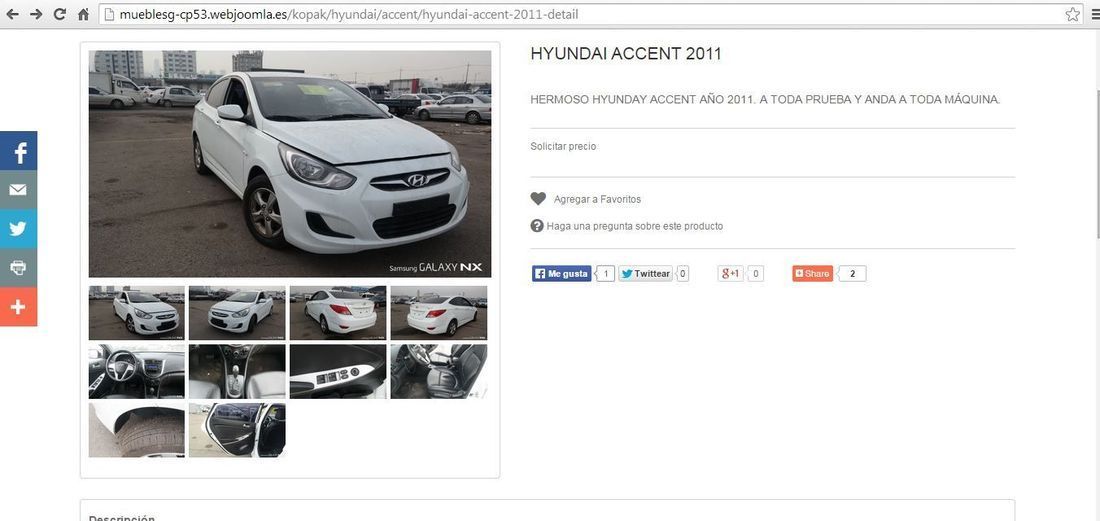Image resolution: width=1100 pixels, height=521 pixels.
Task: Click the Google +1 button
Action: coord(730,273)
